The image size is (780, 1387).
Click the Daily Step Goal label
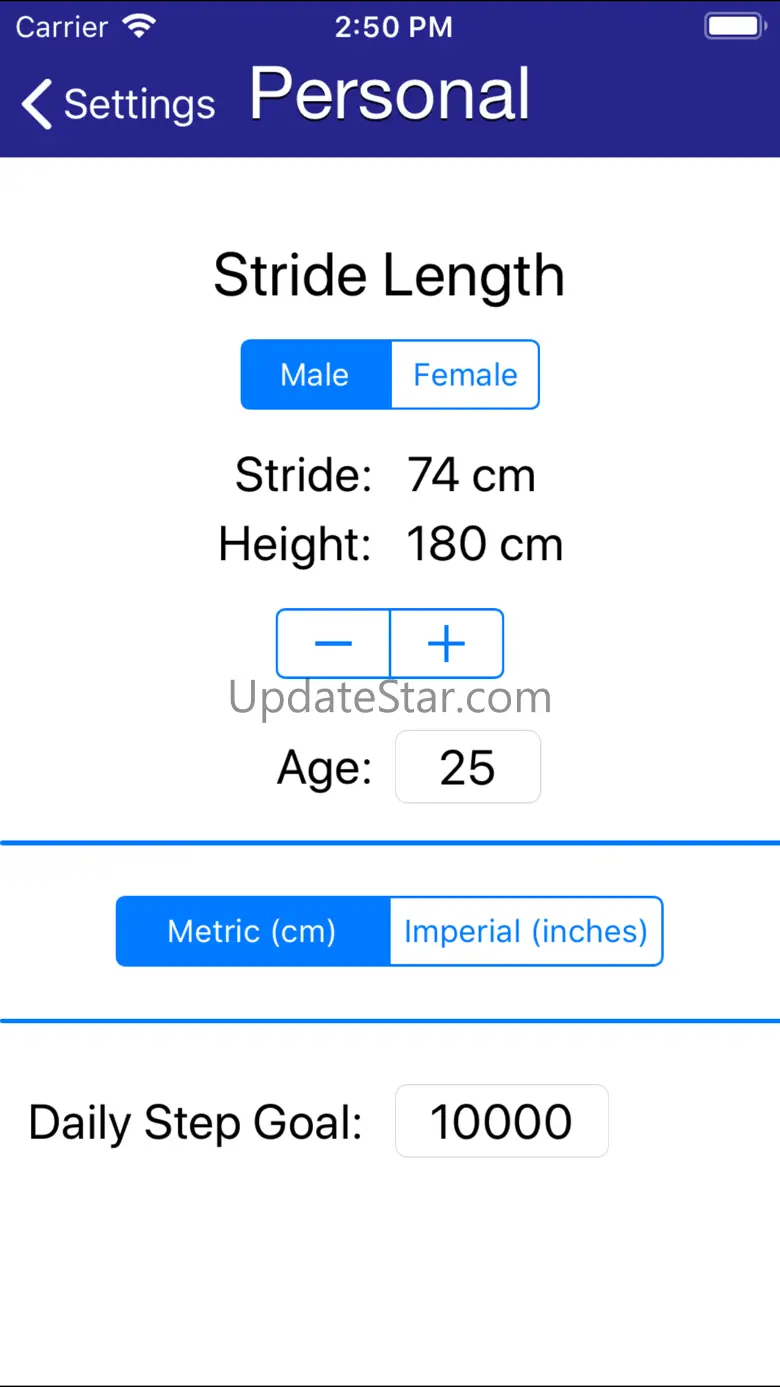pos(195,1122)
